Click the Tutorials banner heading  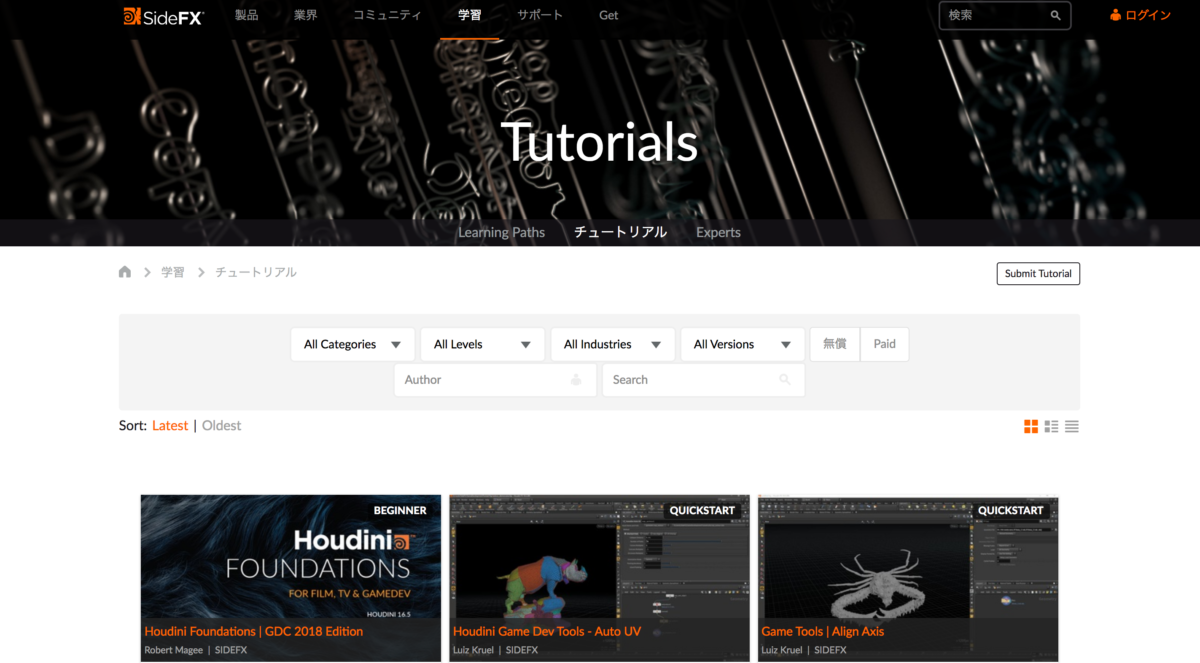pos(599,142)
